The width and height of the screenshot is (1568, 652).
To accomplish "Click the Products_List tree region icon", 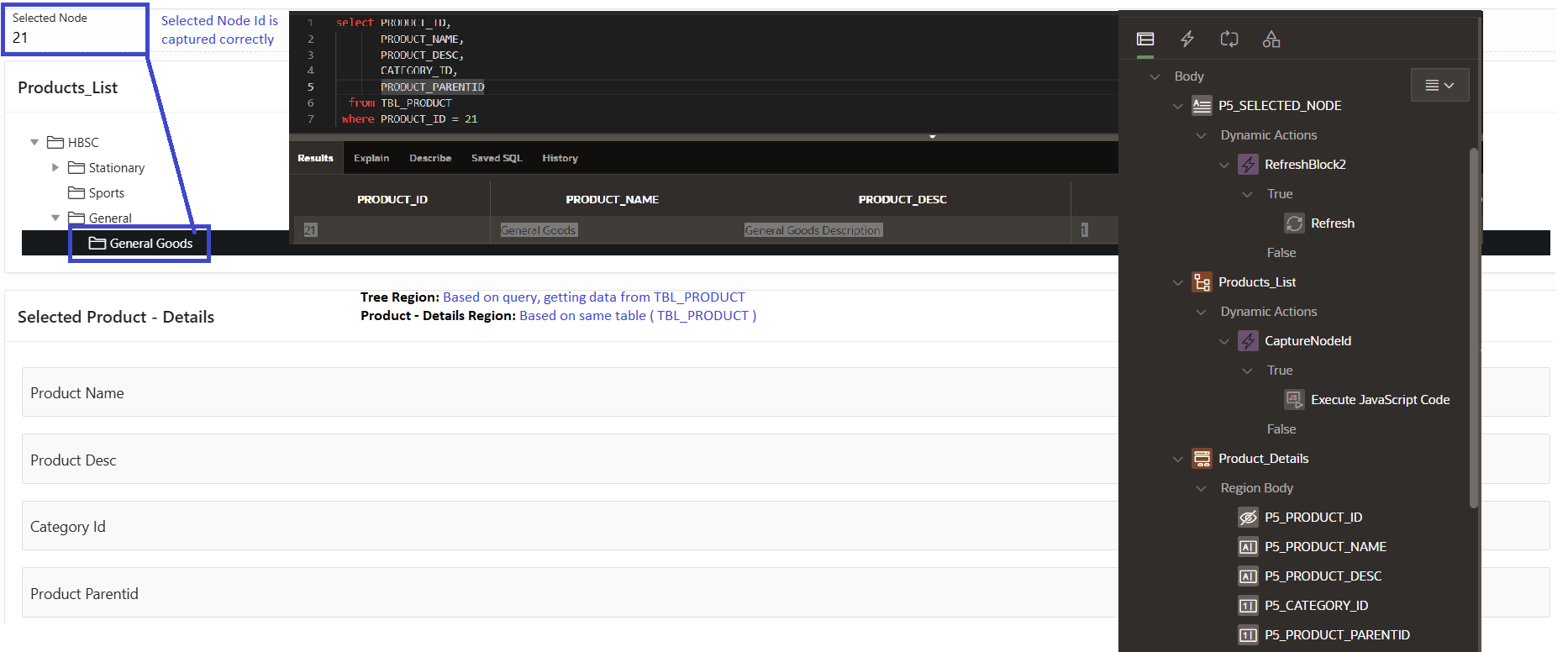I will pos(1202,282).
